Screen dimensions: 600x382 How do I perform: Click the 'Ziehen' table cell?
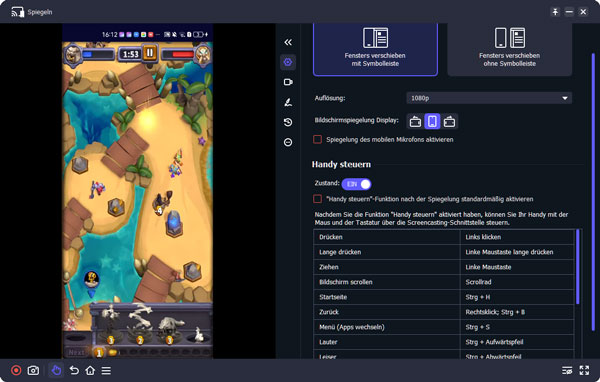pyautogui.click(x=386, y=267)
